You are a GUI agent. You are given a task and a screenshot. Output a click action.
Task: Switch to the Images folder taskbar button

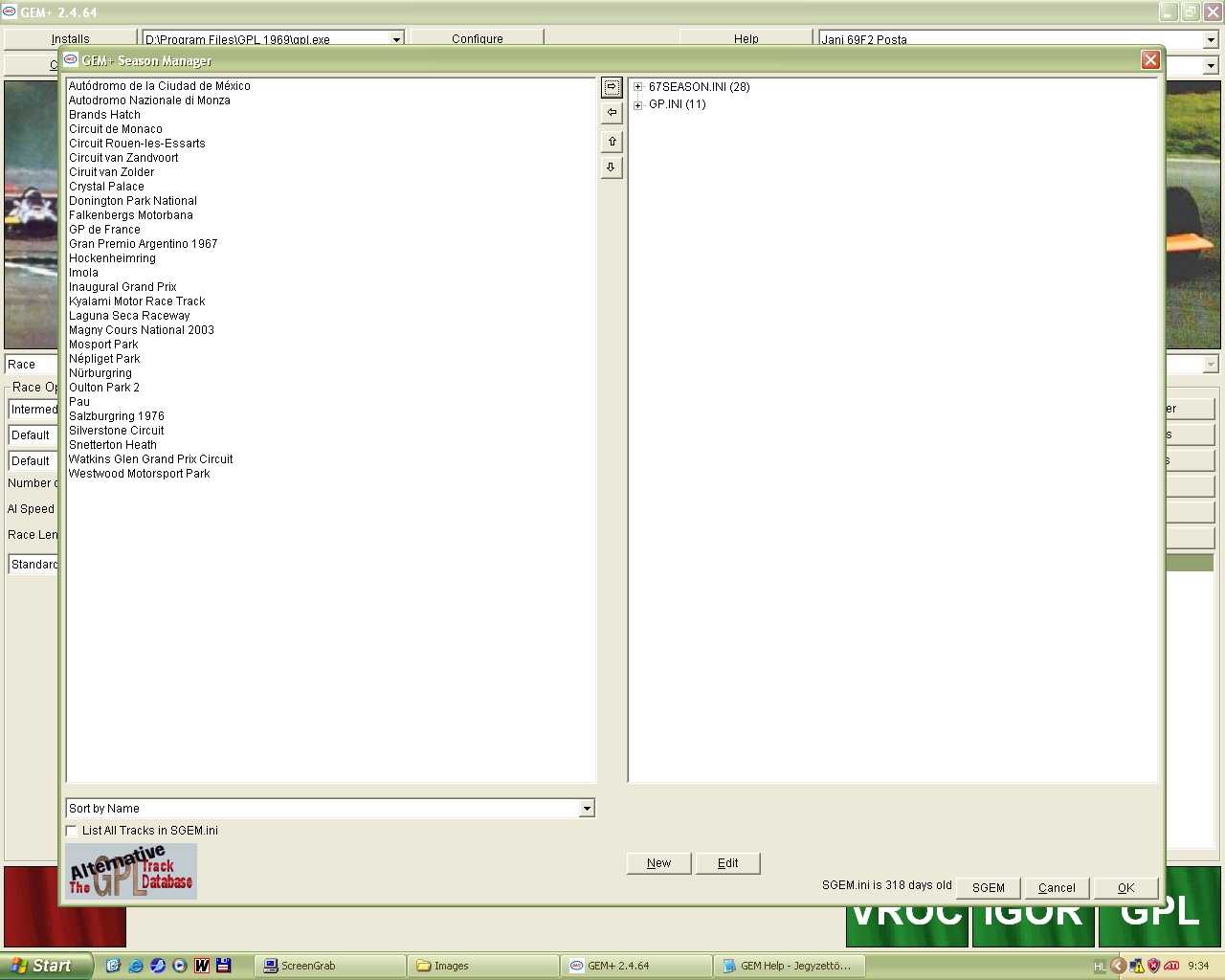[483, 966]
